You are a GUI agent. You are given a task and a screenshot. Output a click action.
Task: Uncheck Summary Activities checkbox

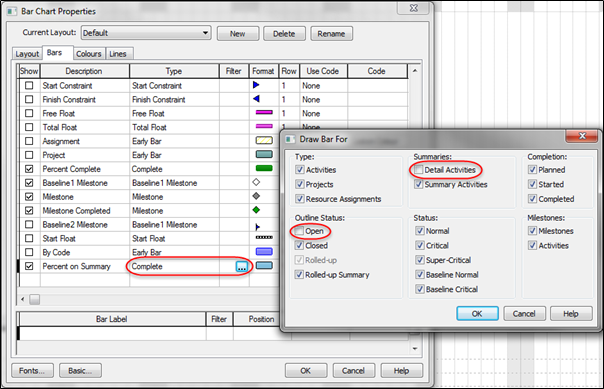419,184
